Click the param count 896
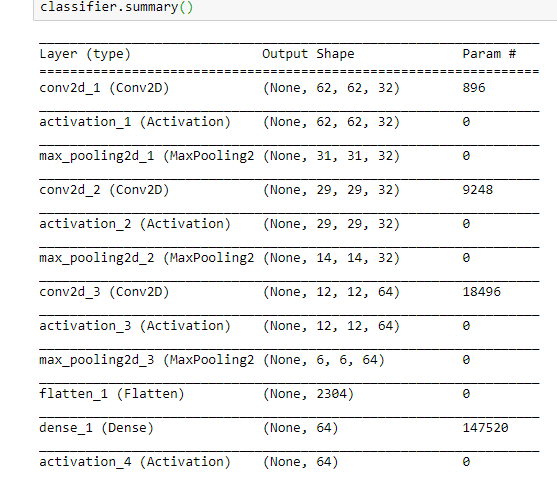This screenshot has height=479, width=557. [x=474, y=88]
